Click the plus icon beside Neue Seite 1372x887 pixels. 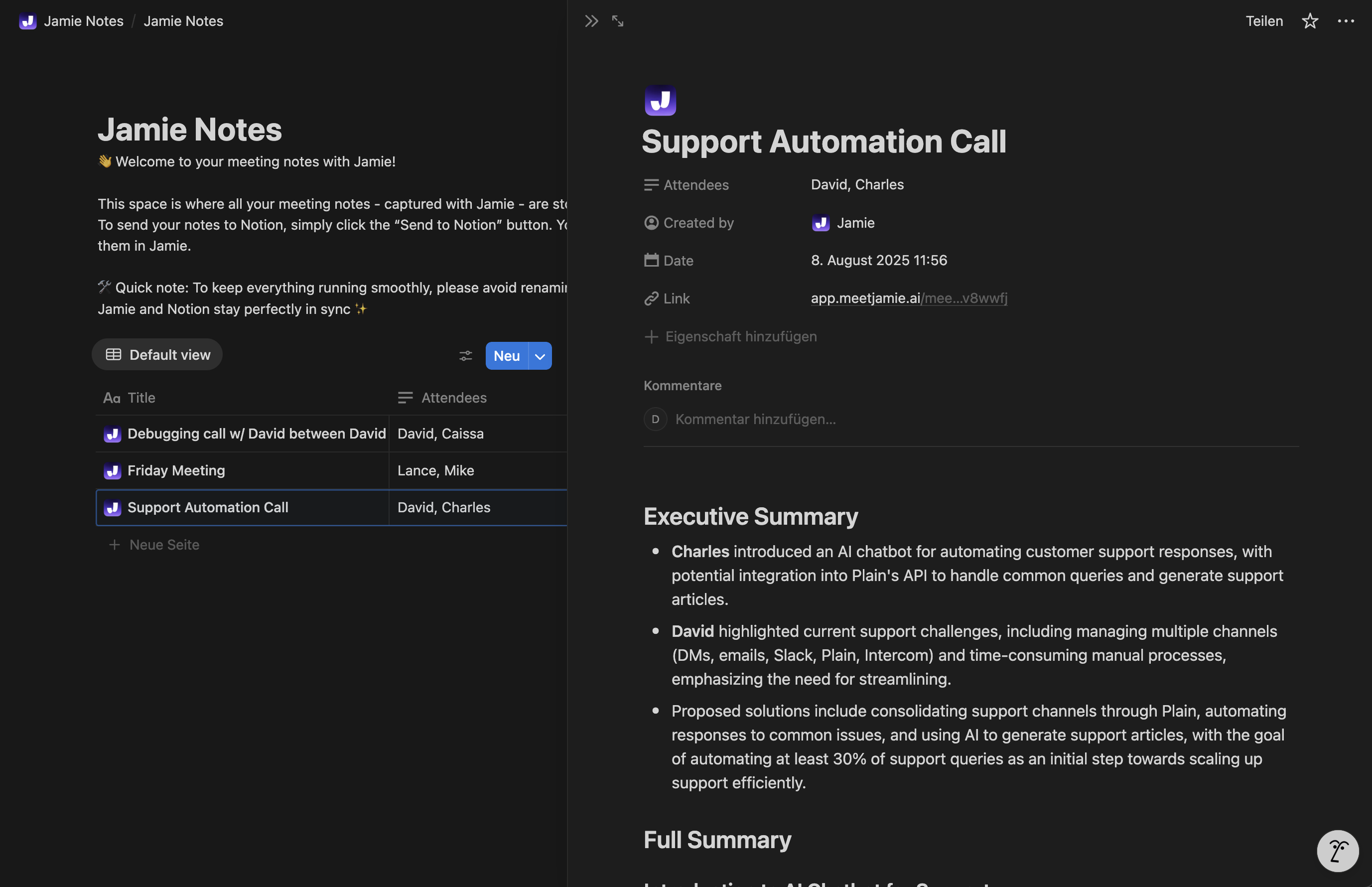coord(115,545)
